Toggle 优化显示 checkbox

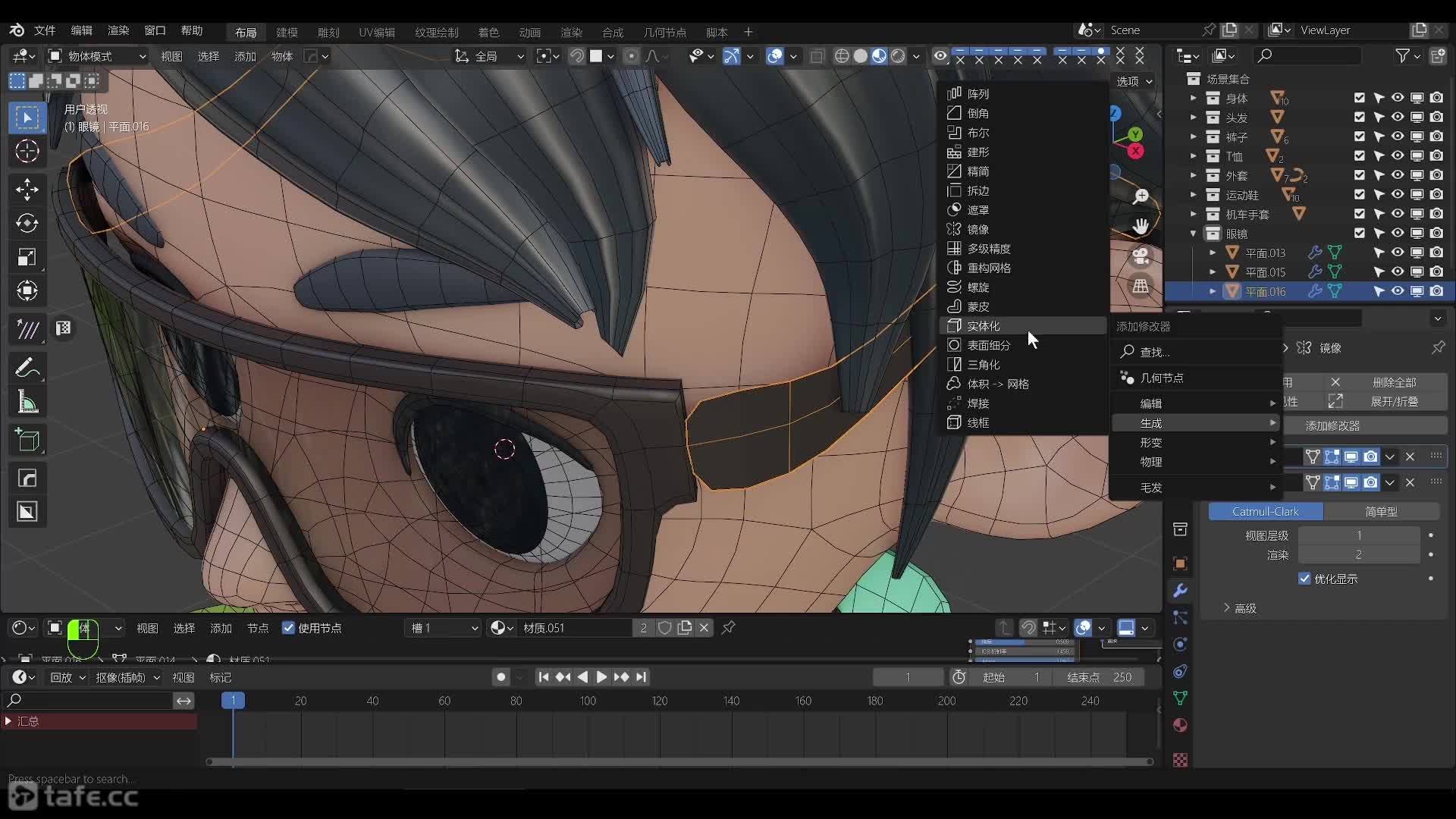[x=1304, y=579]
